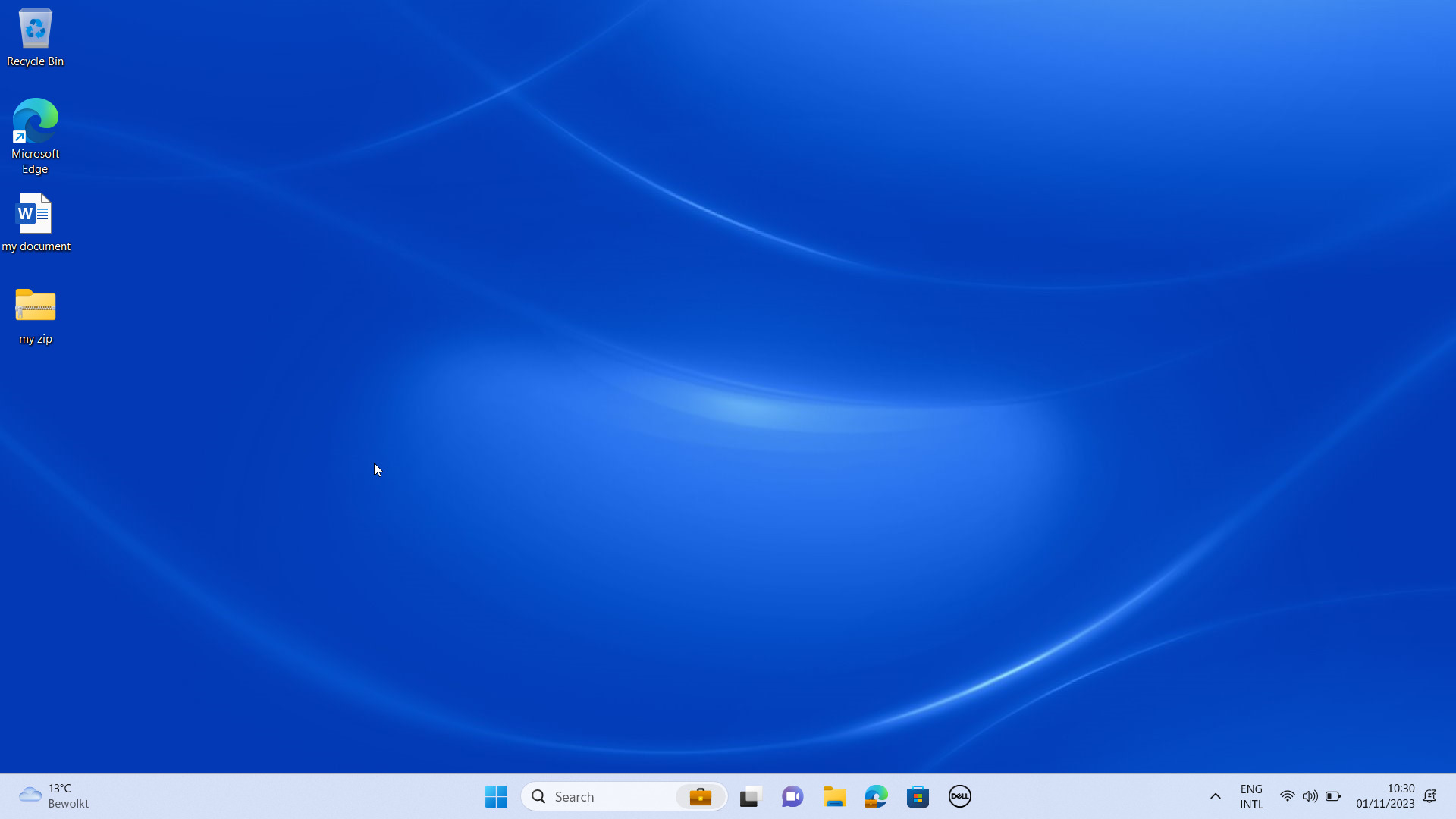
Task: Click the volume speaker icon
Action: [1310, 796]
